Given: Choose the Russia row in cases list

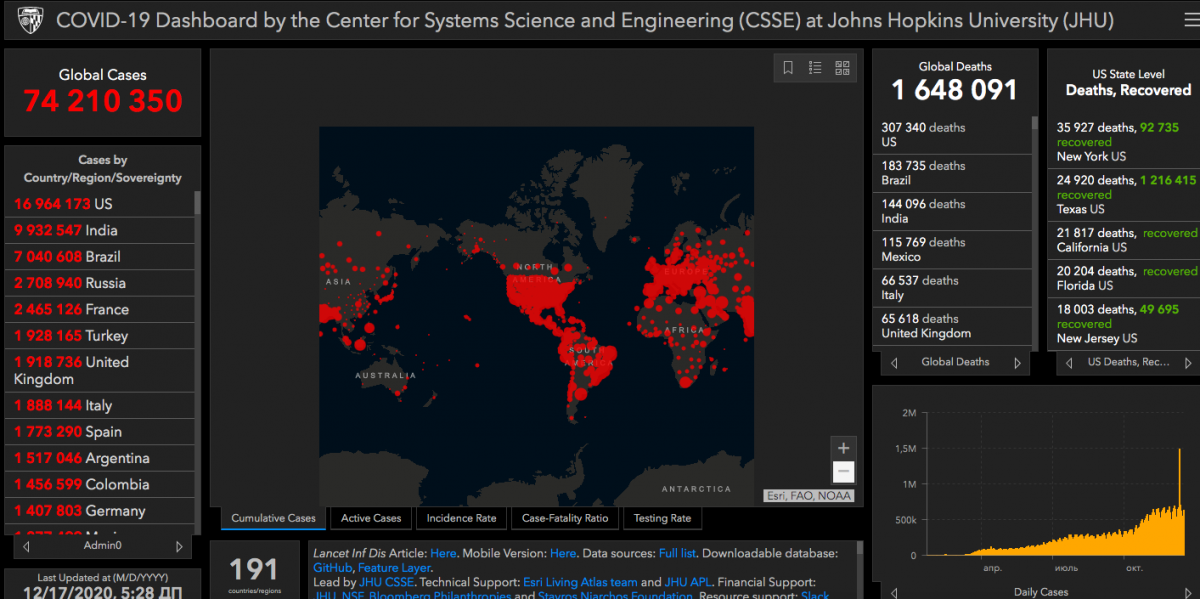Looking at the screenshot, I should point(100,283).
